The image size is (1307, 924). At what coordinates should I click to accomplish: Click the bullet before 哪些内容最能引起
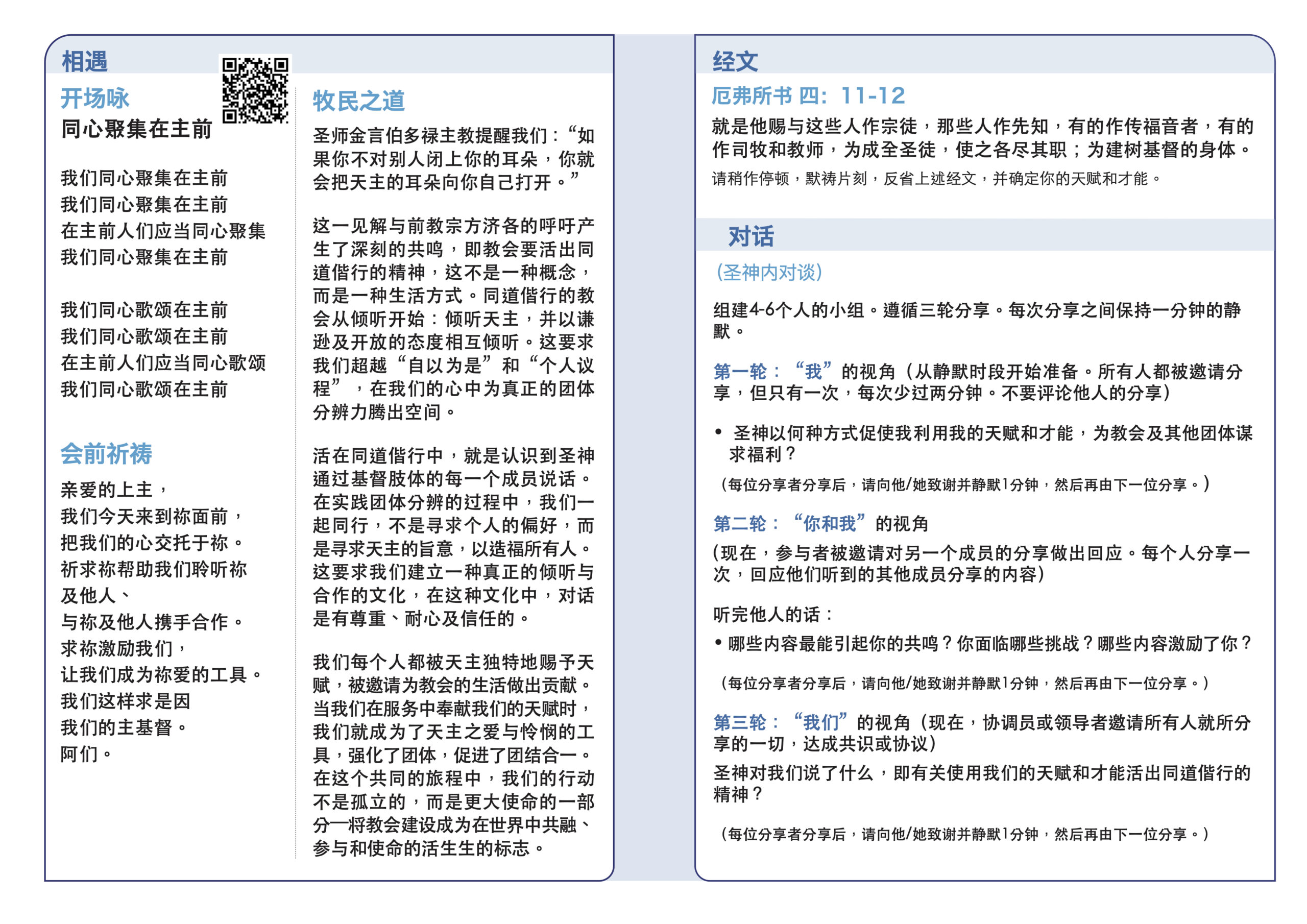(718, 643)
